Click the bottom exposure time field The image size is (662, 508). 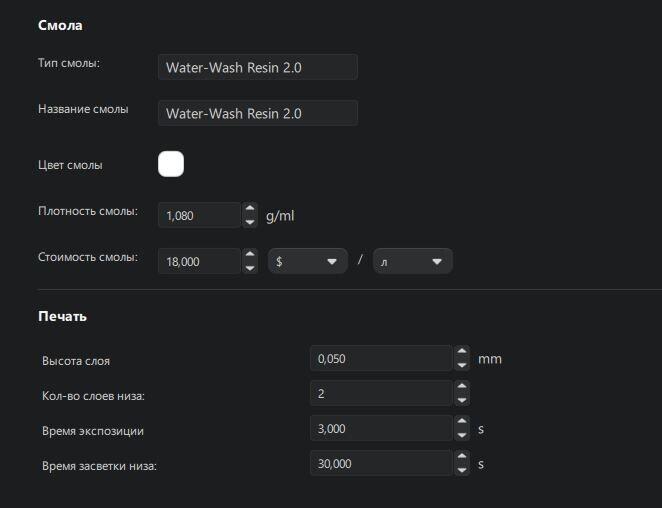coord(381,464)
